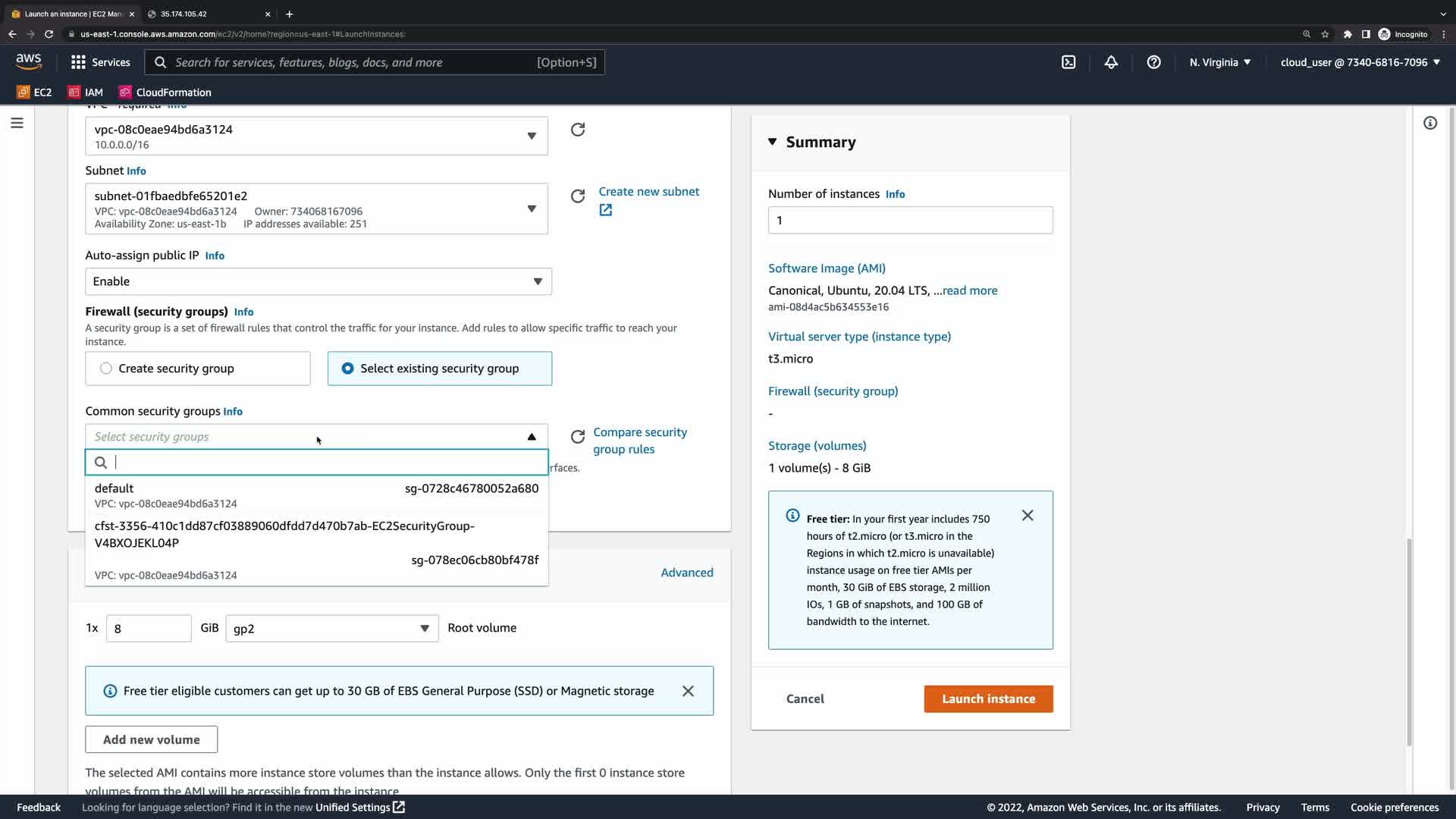This screenshot has width=1456, height=819.
Task: Collapse the Summary panel
Action: coord(773,142)
